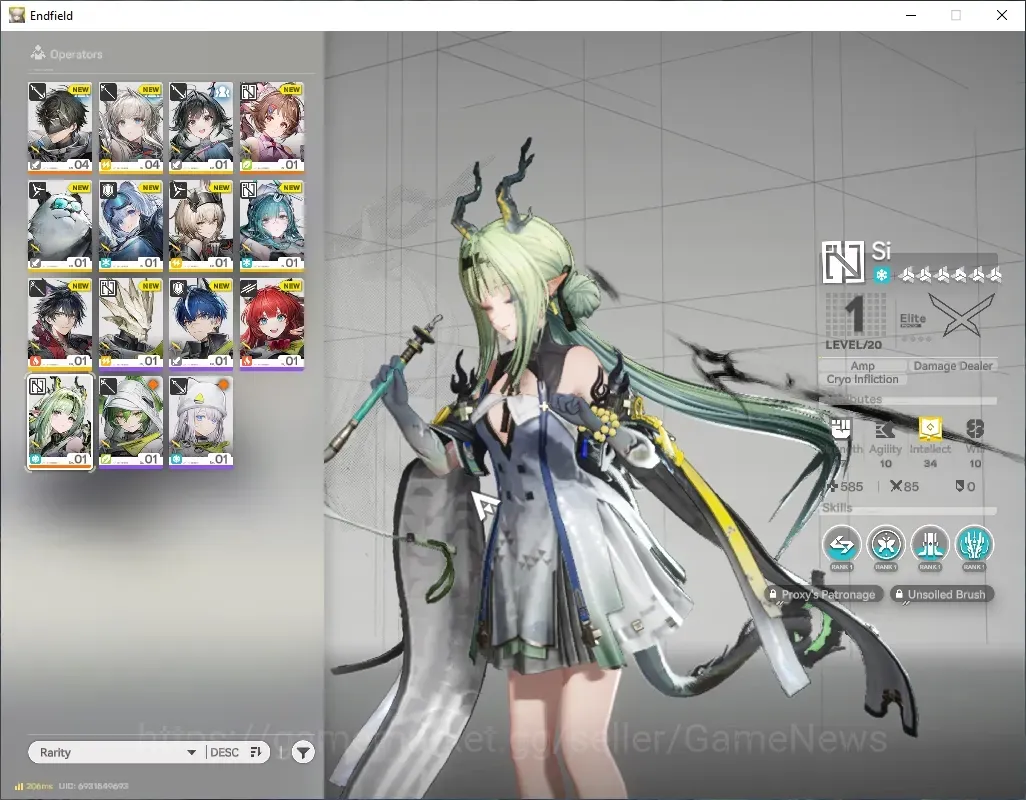Click the locked Unsoiled Brush talent
This screenshot has height=800, width=1026.
pyautogui.click(x=942, y=595)
